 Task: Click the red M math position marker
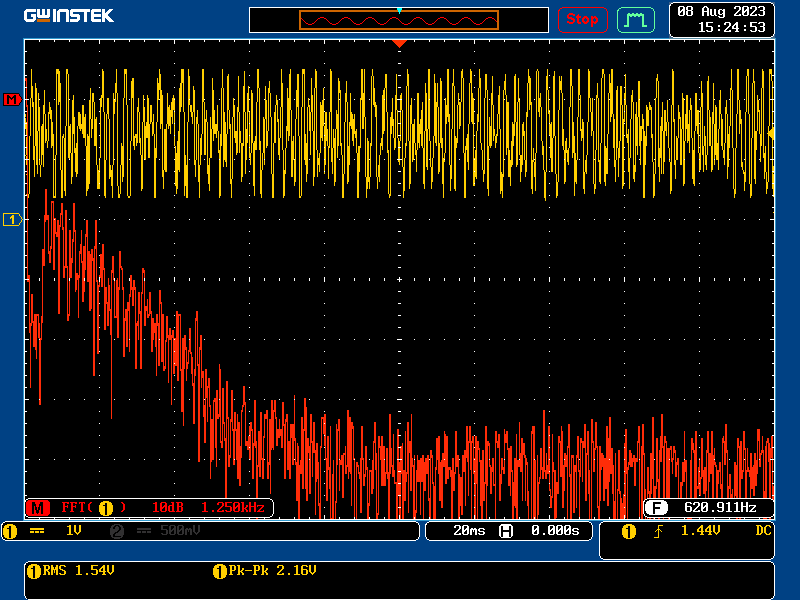12,99
